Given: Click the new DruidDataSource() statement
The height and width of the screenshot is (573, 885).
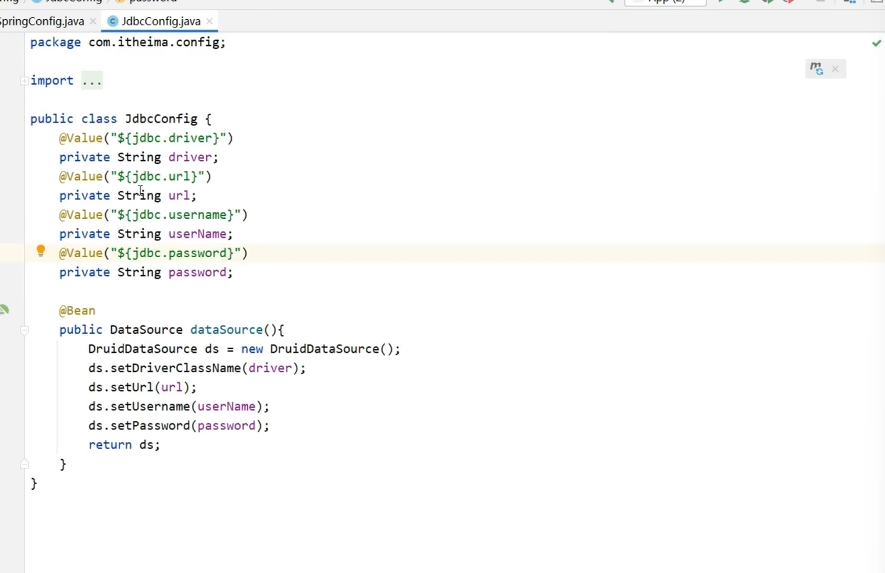Looking at the screenshot, I should coord(244,349).
